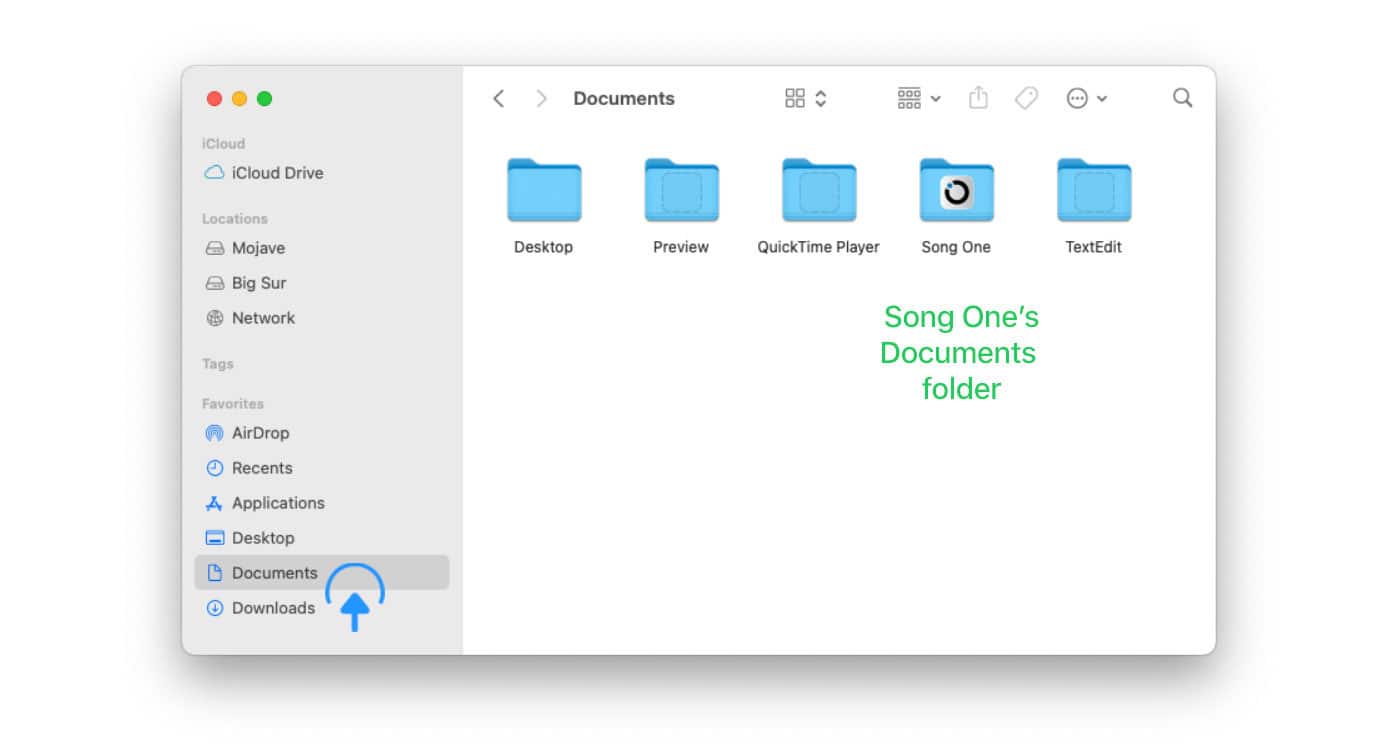Image resolution: width=1393 pixels, height=750 pixels.
Task: Click the Desktop folder name in the file area
Action: coord(544,247)
